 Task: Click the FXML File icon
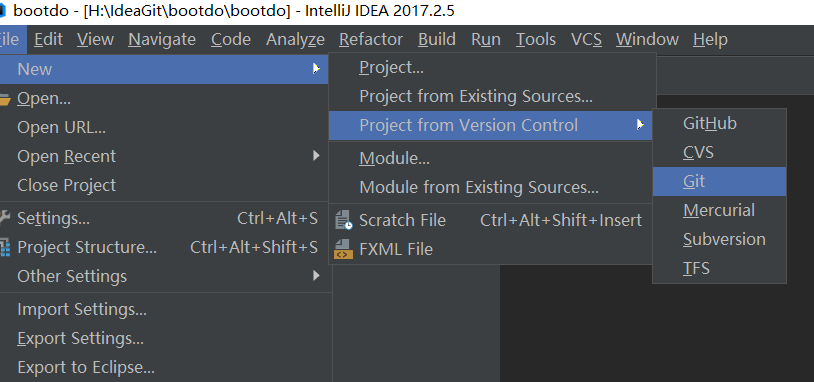(x=343, y=249)
